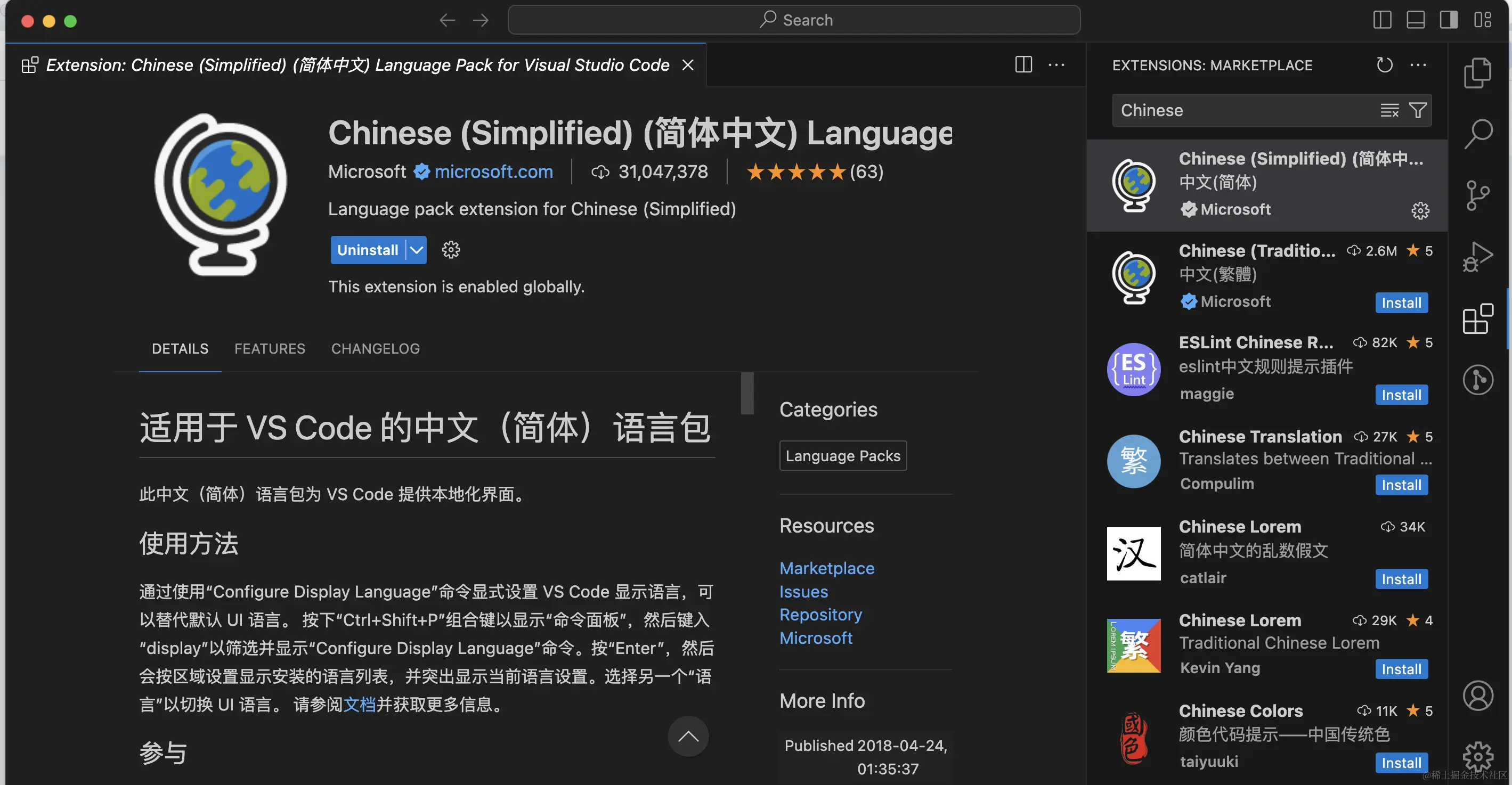Open the extension filter icon in search box
The width and height of the screenshot is (1512, 785).
pos(1418,110)
